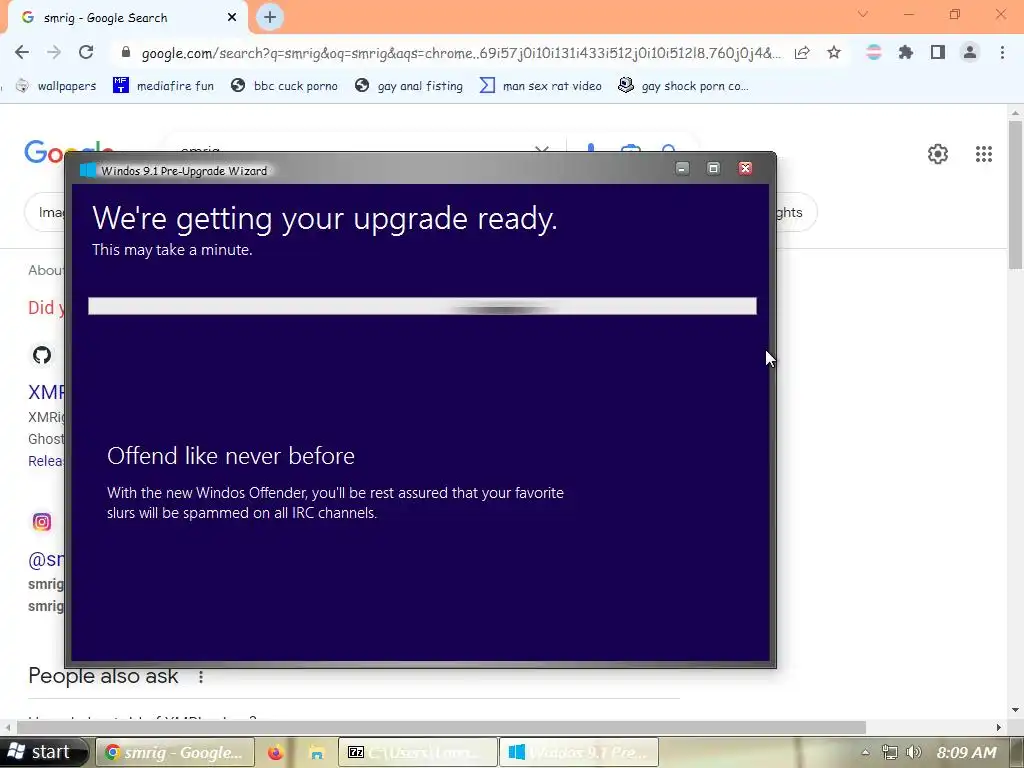The width and height of the screenshot is (1024, 768).
Task: Click the scroll-right arrow of horizontal scrollbar
Action: pyautogui.click(x=999, y=728)
